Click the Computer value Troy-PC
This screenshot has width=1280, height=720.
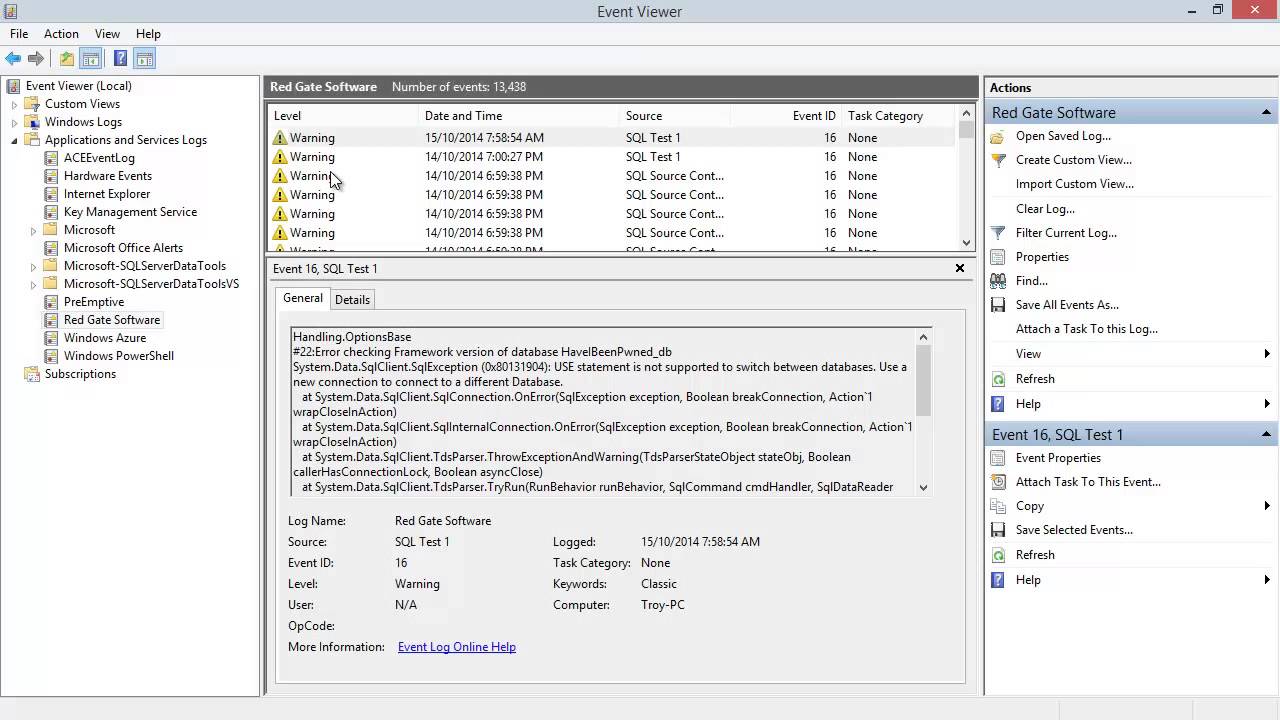[663, 605]
